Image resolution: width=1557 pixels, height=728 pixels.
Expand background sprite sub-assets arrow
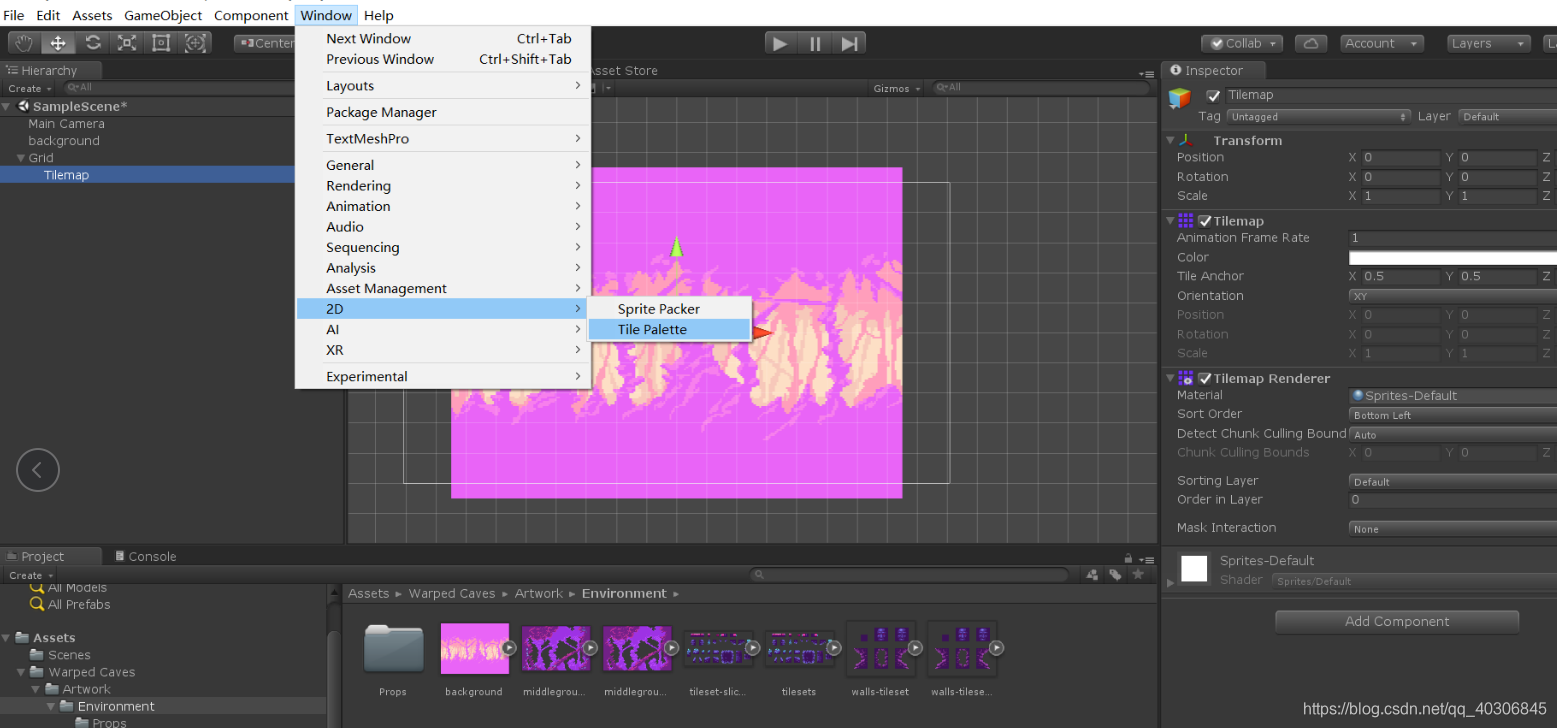508,648
